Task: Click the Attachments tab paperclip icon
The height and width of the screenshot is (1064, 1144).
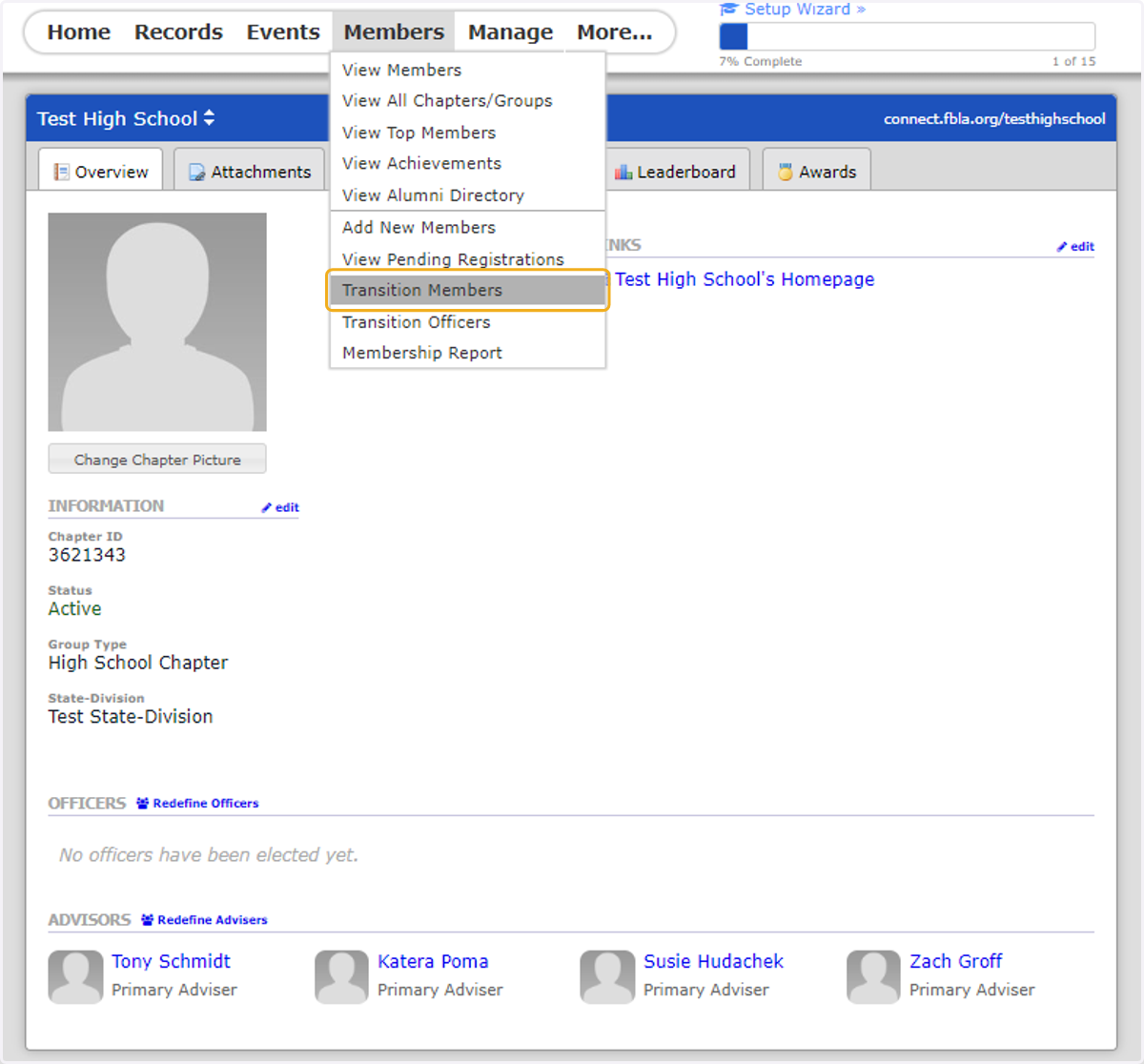Action: (x=197, y=173)
